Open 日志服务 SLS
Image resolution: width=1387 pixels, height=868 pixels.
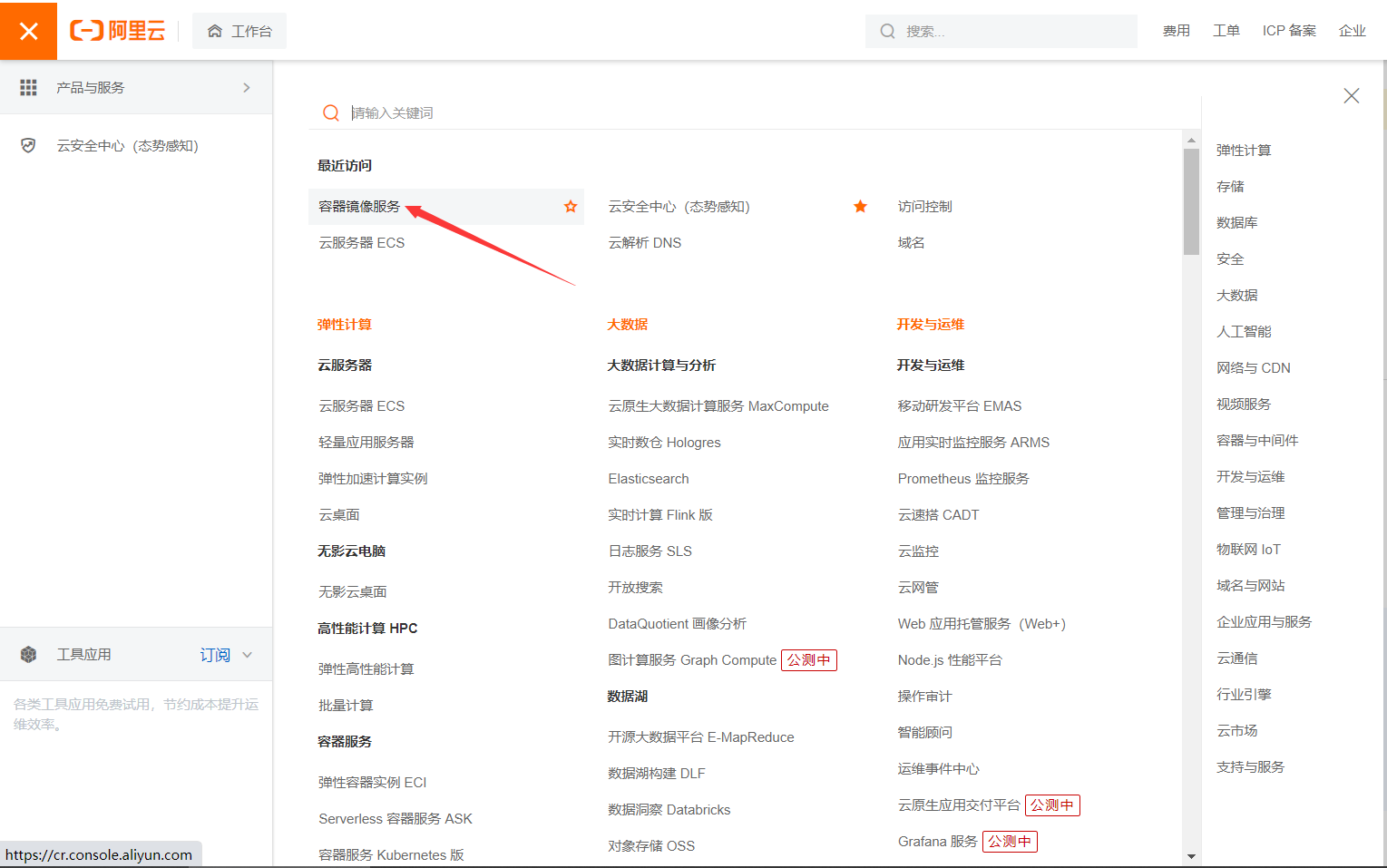(x=650, y=551)
